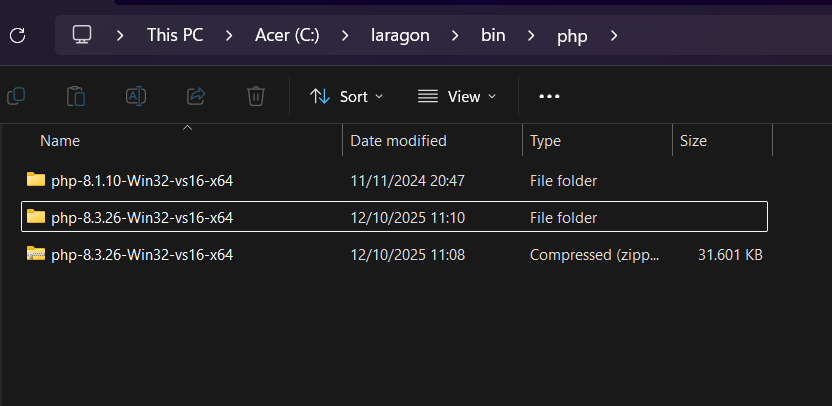Expand chevron after This PC

tap(229, 36)
